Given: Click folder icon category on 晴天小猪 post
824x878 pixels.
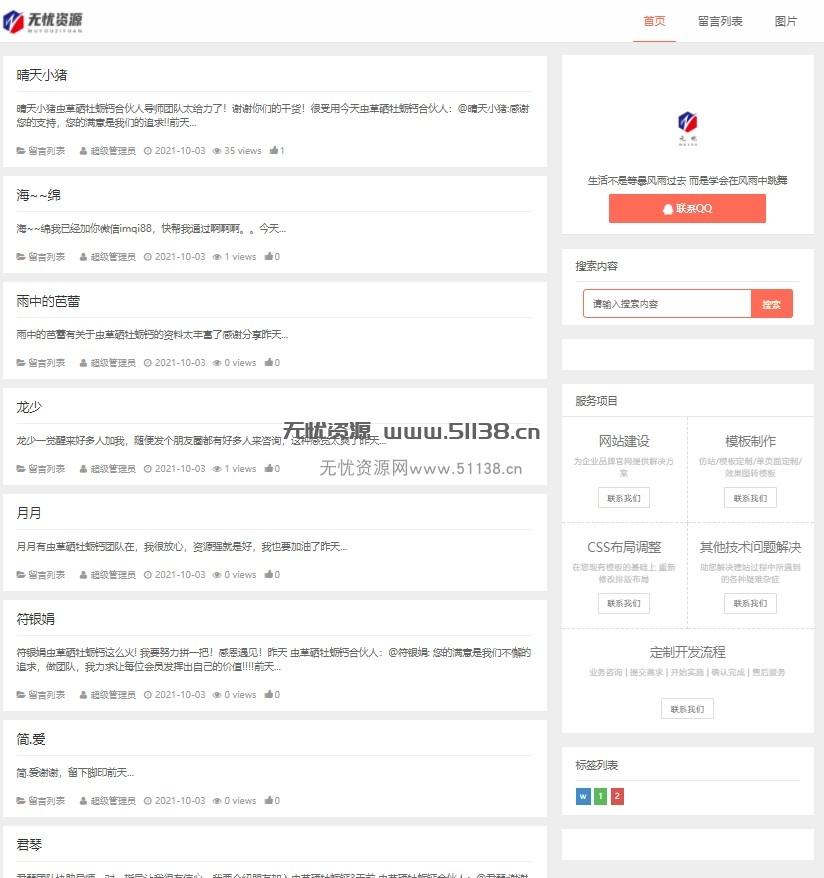Looking at the screenshot, I should pos(21,151).
